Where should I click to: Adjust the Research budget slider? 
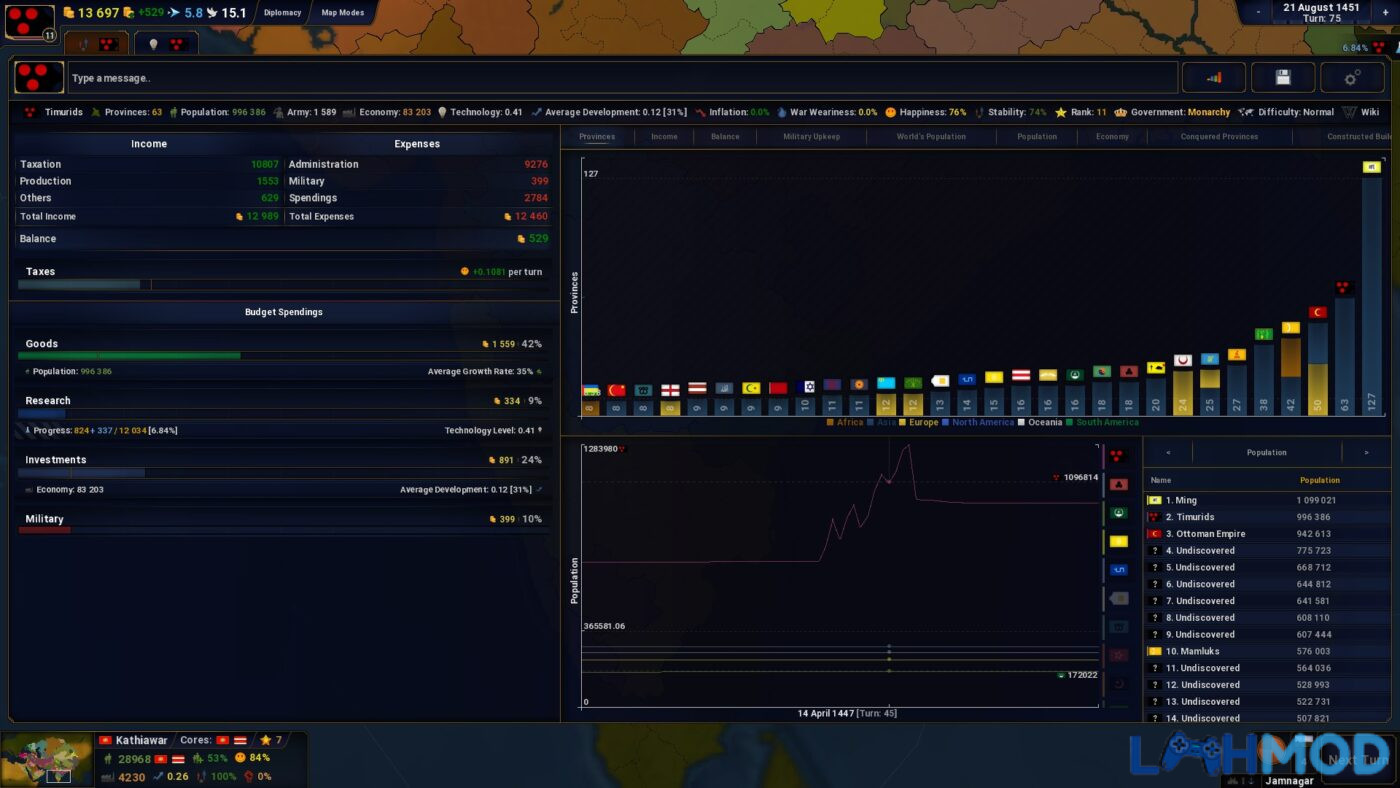(283, 413)
